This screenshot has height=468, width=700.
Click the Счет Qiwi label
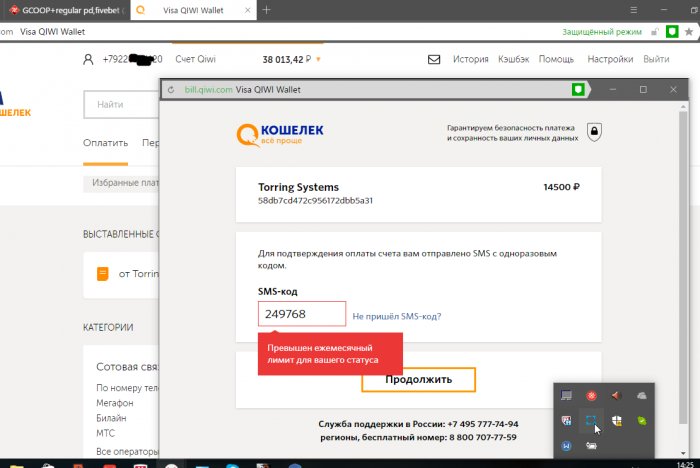click(x=195, y=59)
